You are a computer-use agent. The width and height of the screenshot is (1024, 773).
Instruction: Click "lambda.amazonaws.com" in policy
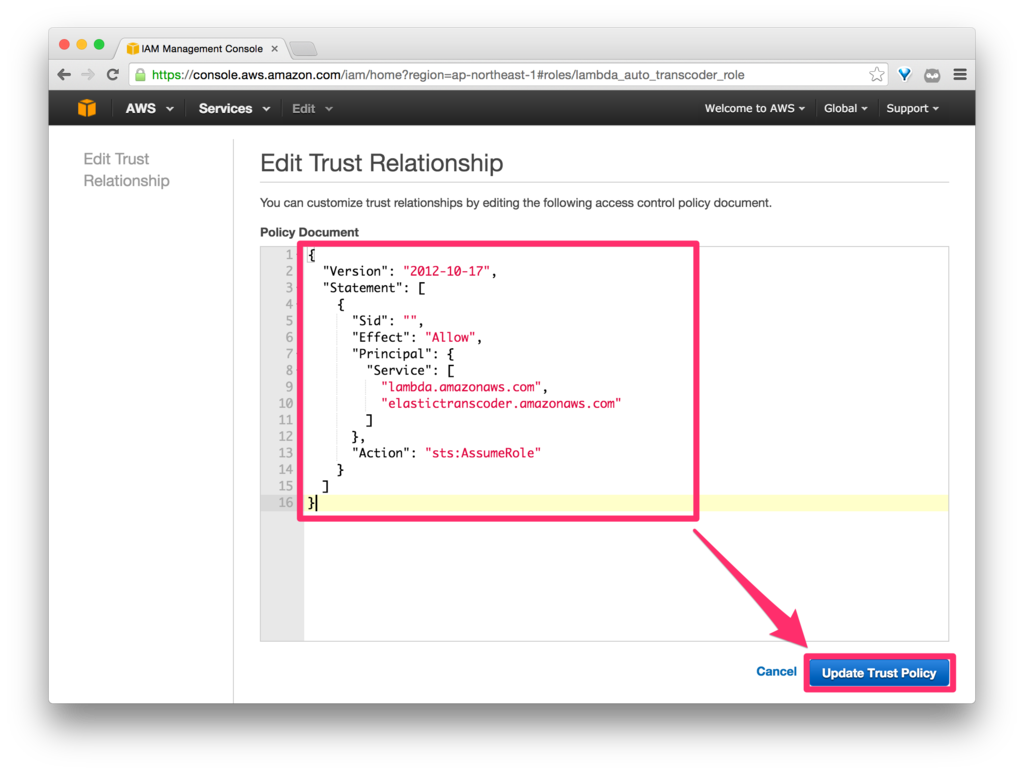pos(461,387)
